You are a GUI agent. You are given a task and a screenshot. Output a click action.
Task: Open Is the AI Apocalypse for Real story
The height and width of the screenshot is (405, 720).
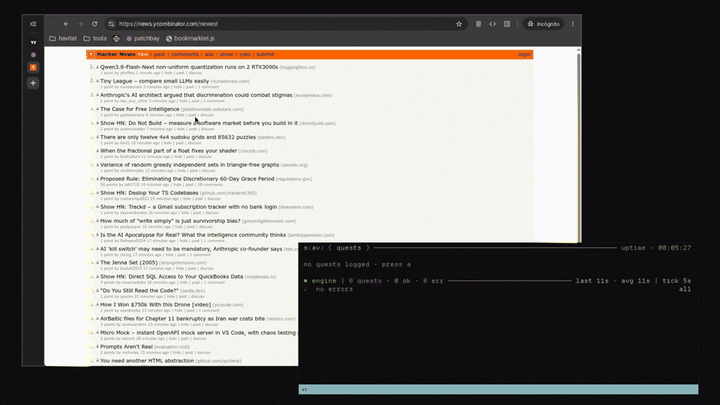[x=193, y=235]
